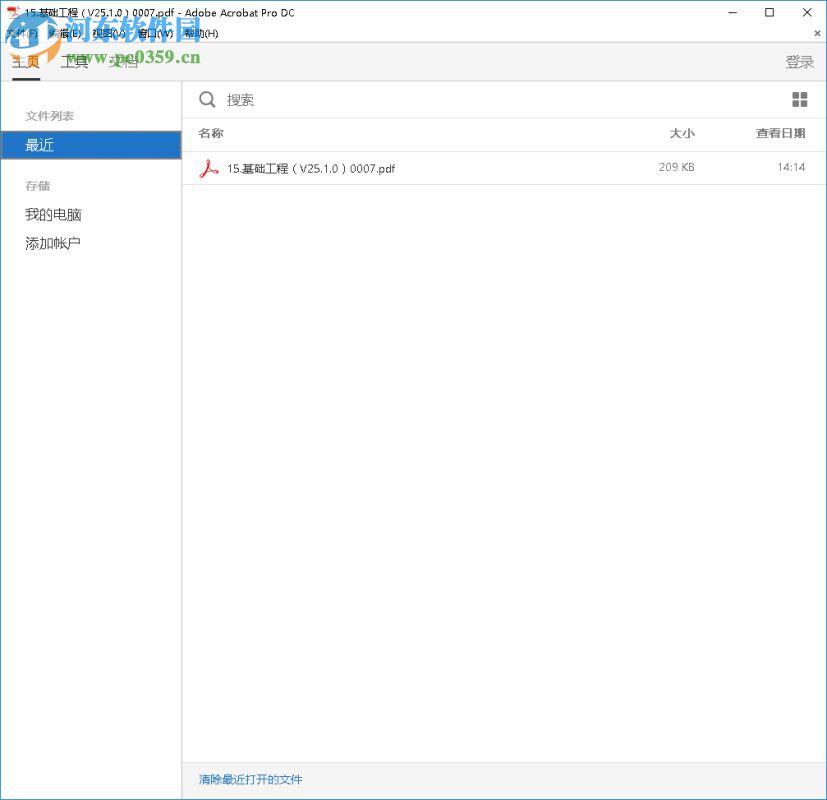
Task: Toggle the grid view icon top right
Action: [x=799, y=100]
